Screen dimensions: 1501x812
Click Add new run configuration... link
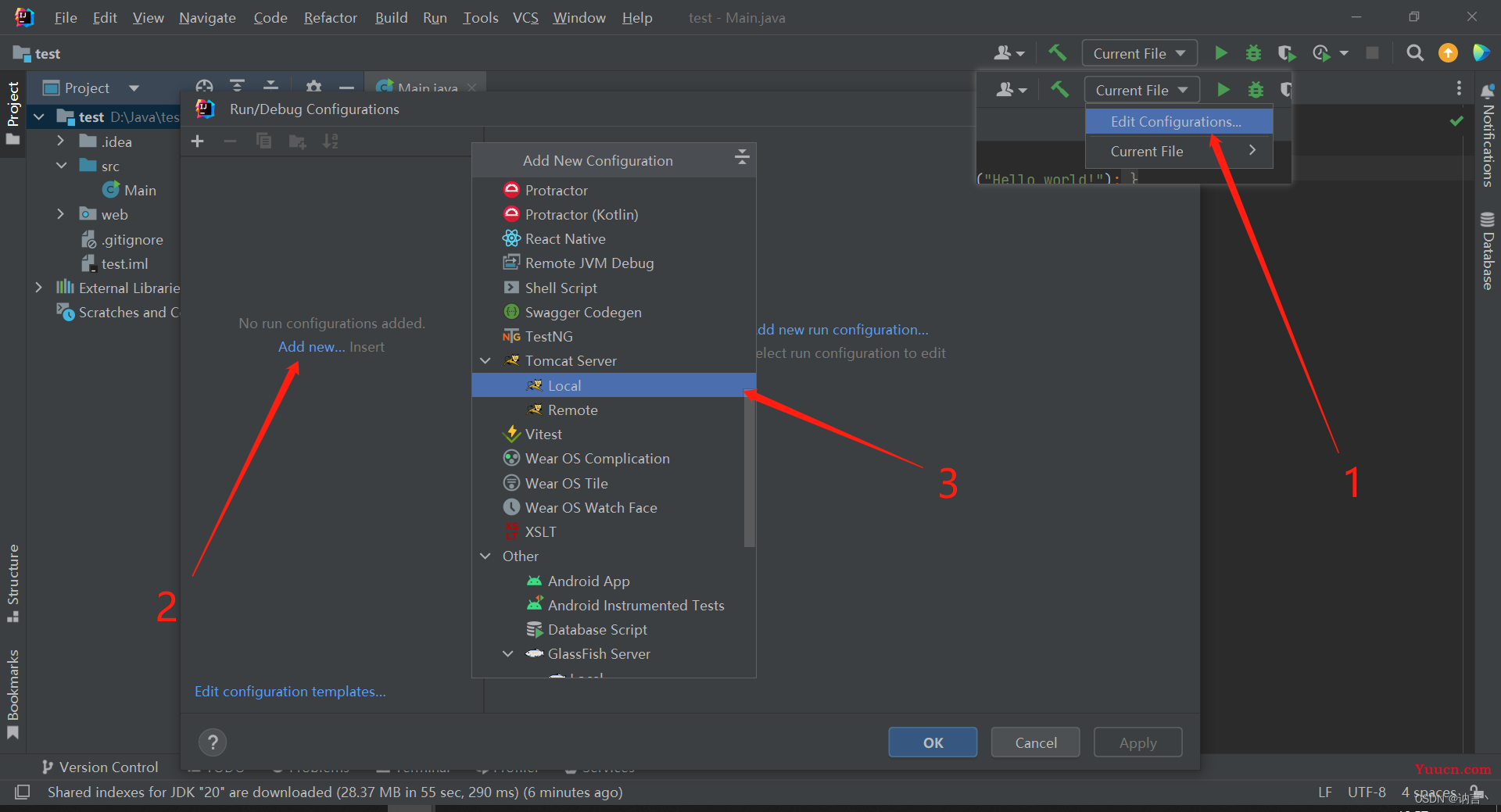pyautogui.click(x=843, y=329)
